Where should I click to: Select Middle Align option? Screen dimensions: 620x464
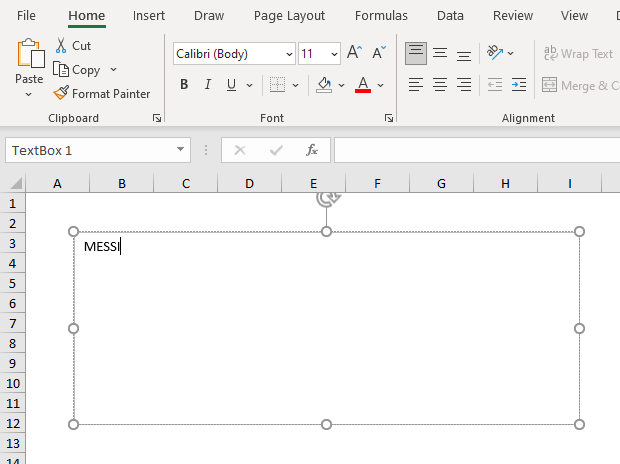pyautogui.click(x=440, y=53)
